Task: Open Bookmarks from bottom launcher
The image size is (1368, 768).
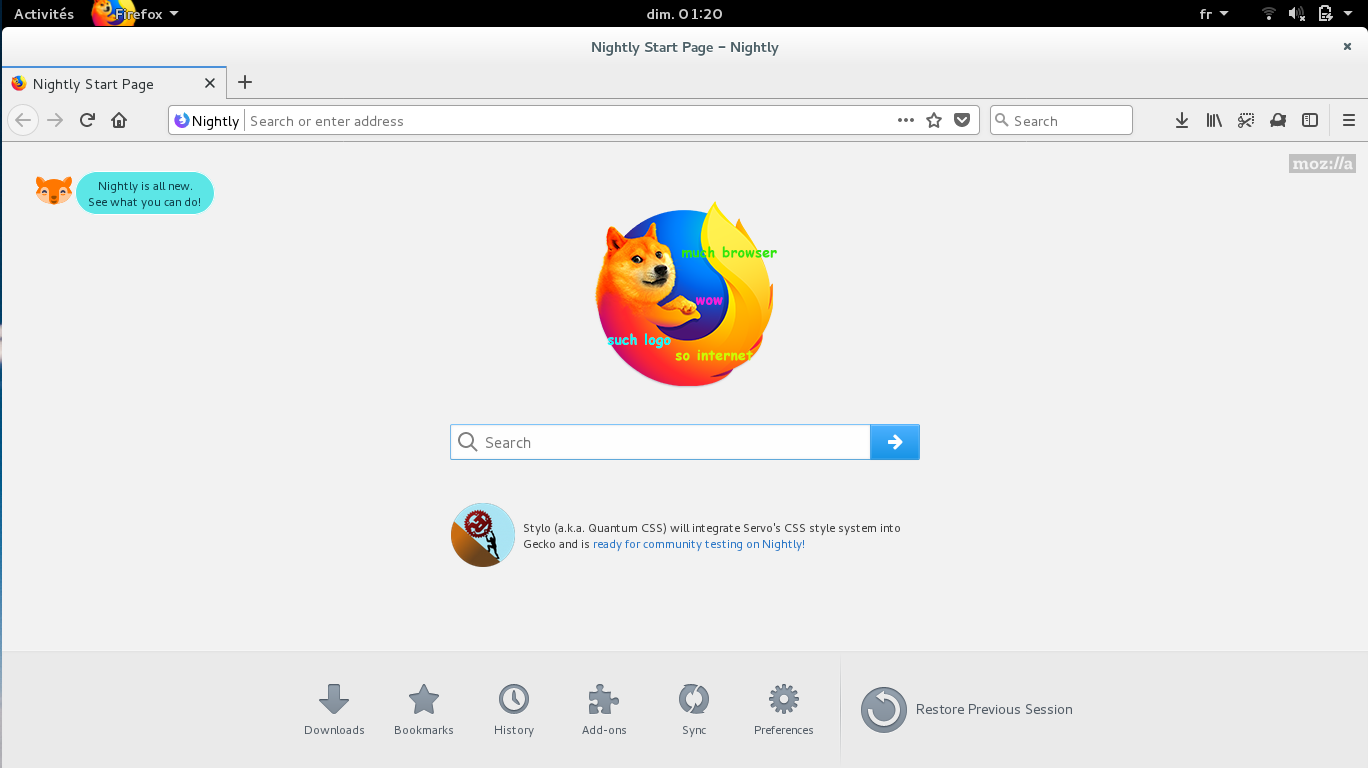Action: click(424, 710)
